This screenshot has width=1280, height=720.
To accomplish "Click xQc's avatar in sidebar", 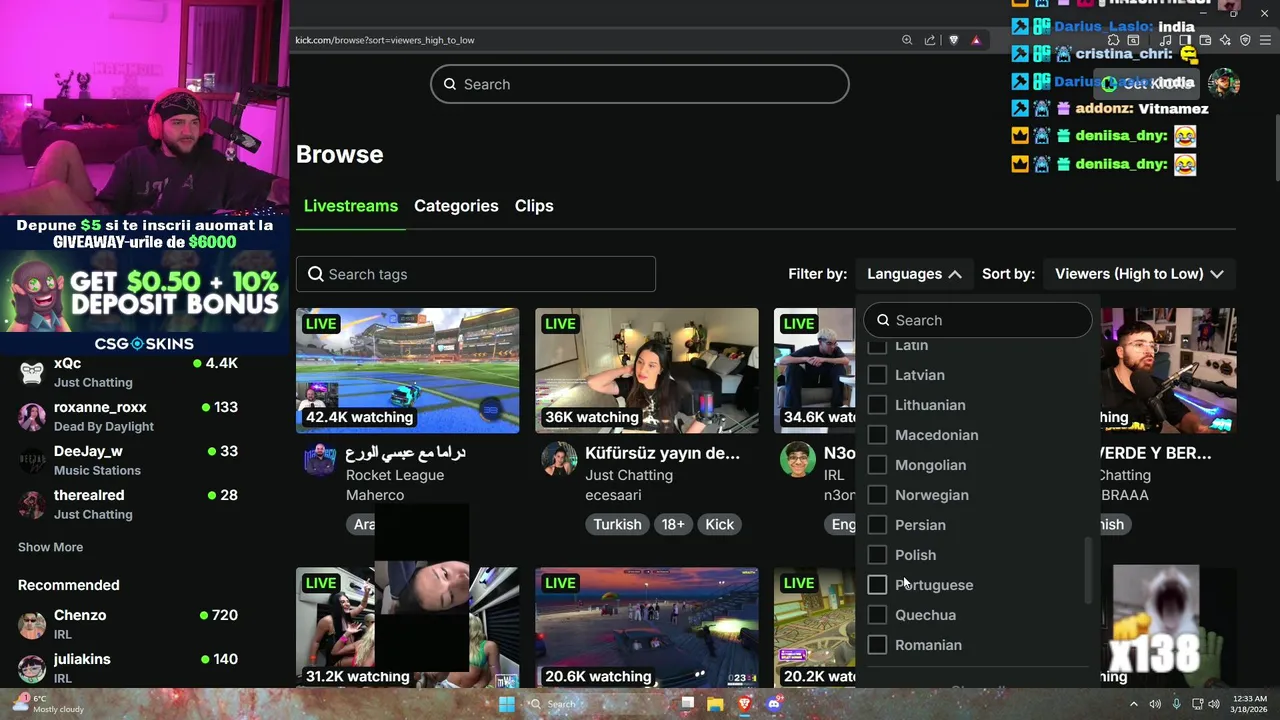I will (x=32, y=373).
